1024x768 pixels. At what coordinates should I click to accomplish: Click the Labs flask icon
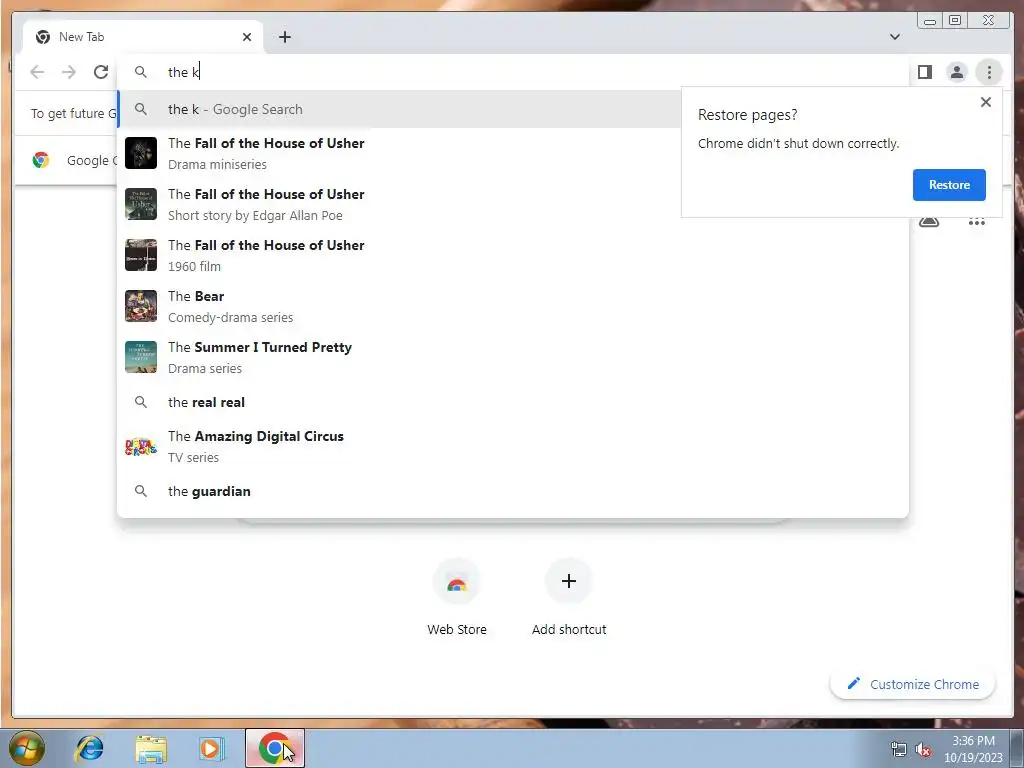tap(929, 222)
